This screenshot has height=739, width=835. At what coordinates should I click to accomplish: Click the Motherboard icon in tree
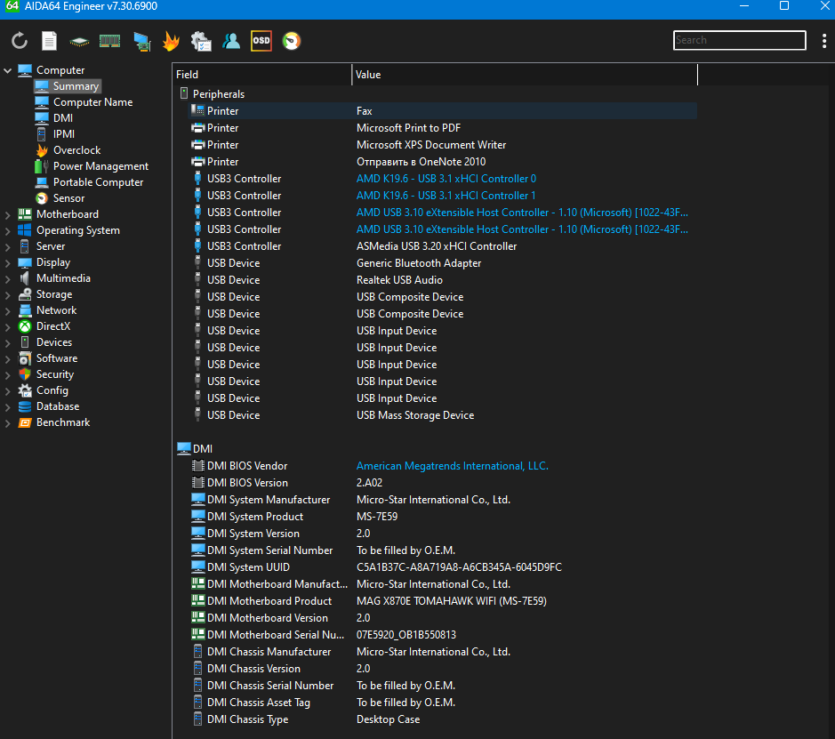pyautogui.click(x=25, y=215)
